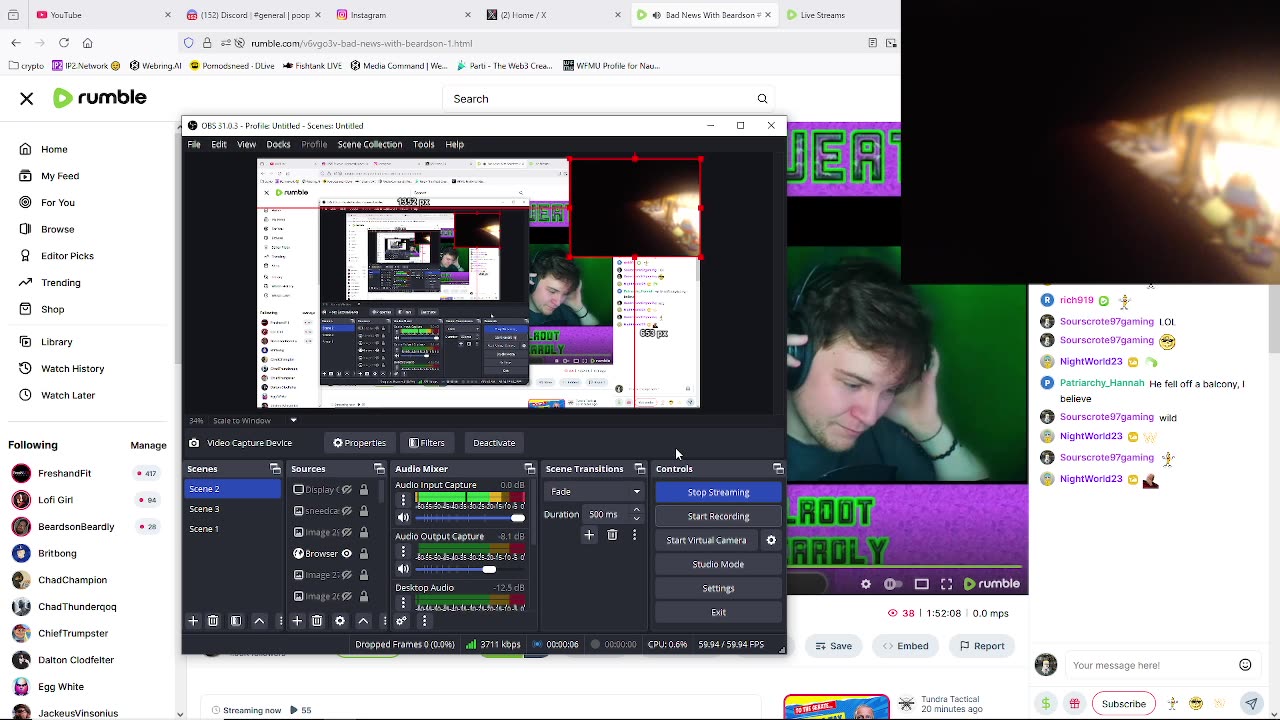Viewport: 1280px width, 720px height.
Task: Float the Audio Mixer dock
Action: click(x=530, y=469)
